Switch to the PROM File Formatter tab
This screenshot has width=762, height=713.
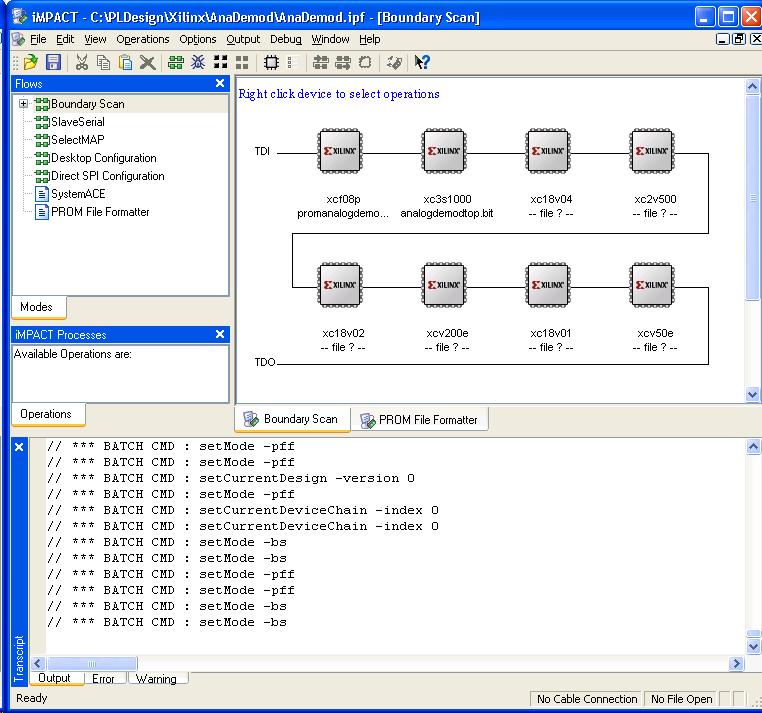point(419,419)
